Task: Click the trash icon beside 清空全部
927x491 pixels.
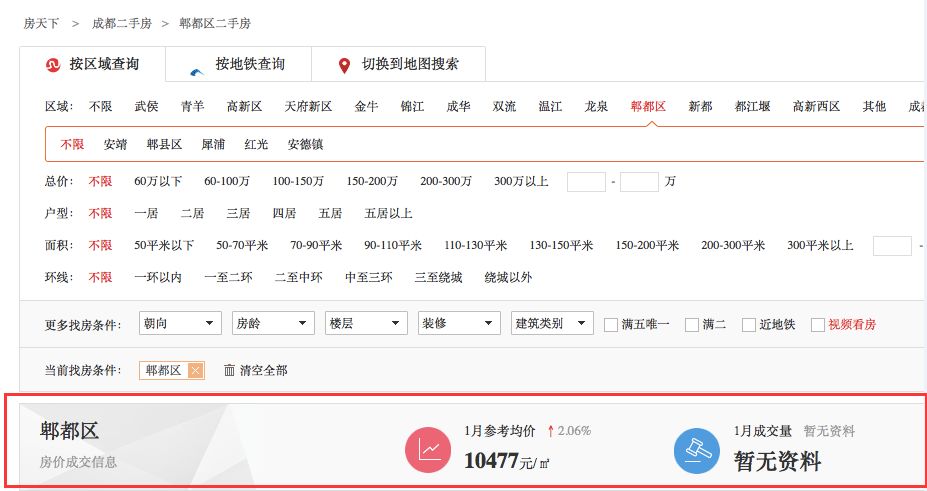Action: [229, 370]
